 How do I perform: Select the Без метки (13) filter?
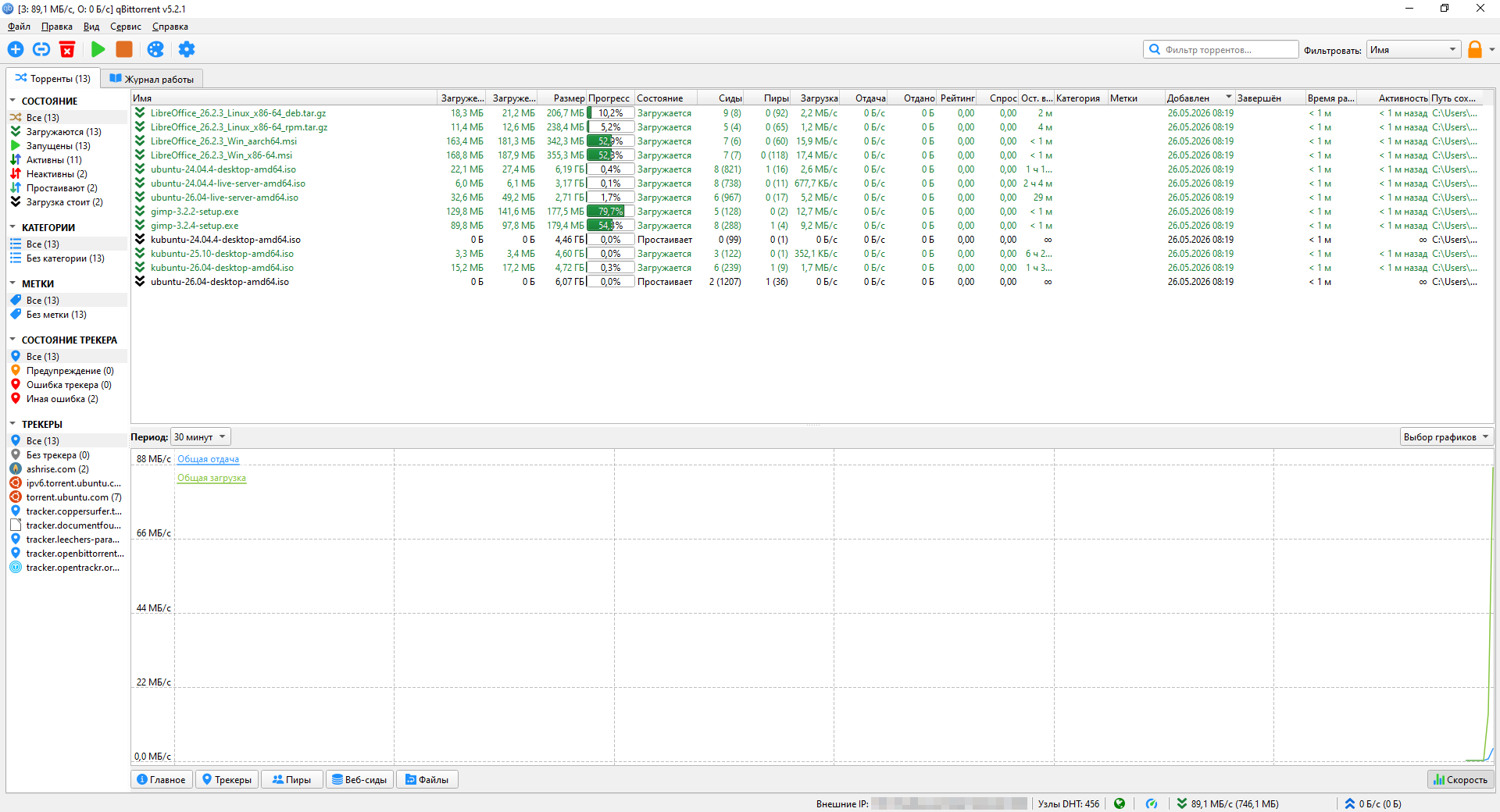pyautogui.click(x=66, y=315)
